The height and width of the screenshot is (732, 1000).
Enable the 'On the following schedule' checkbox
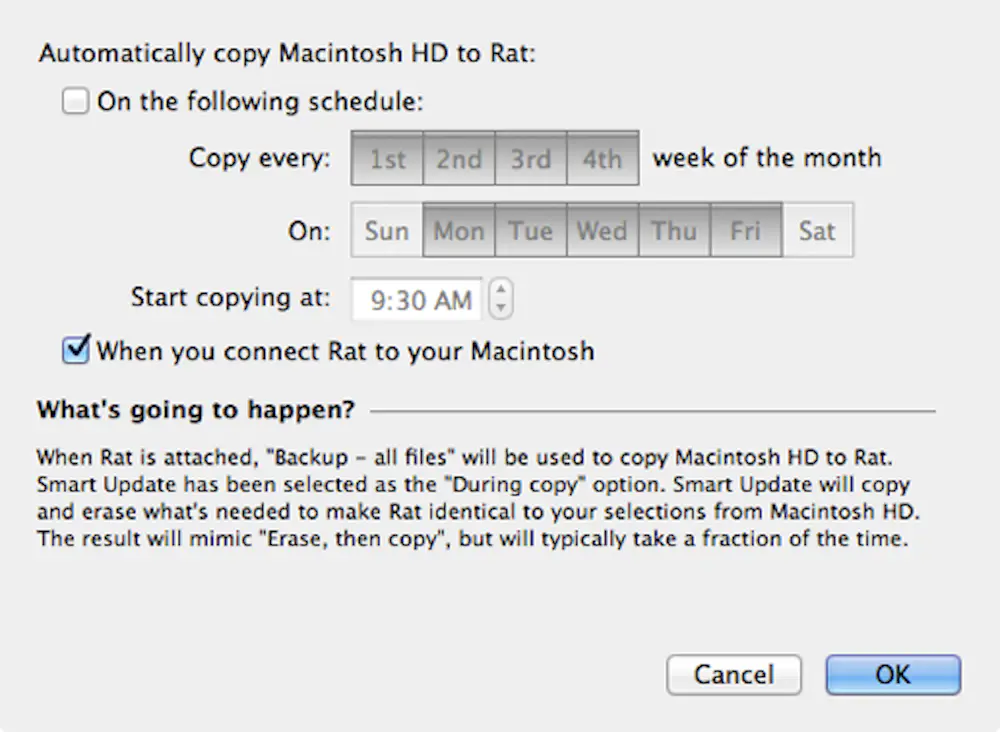click(x=75, y=101)
